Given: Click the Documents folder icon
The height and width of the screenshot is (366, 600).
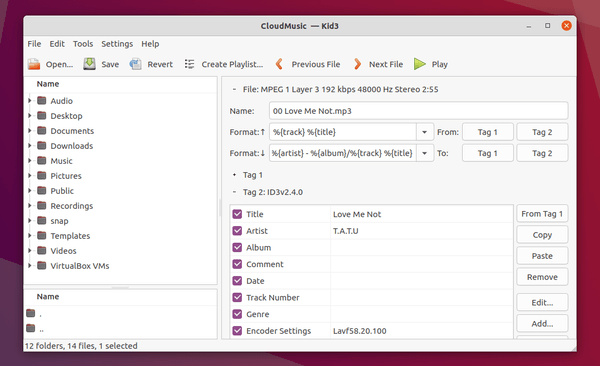Looking at the screenshot, I should click(42, 131).
